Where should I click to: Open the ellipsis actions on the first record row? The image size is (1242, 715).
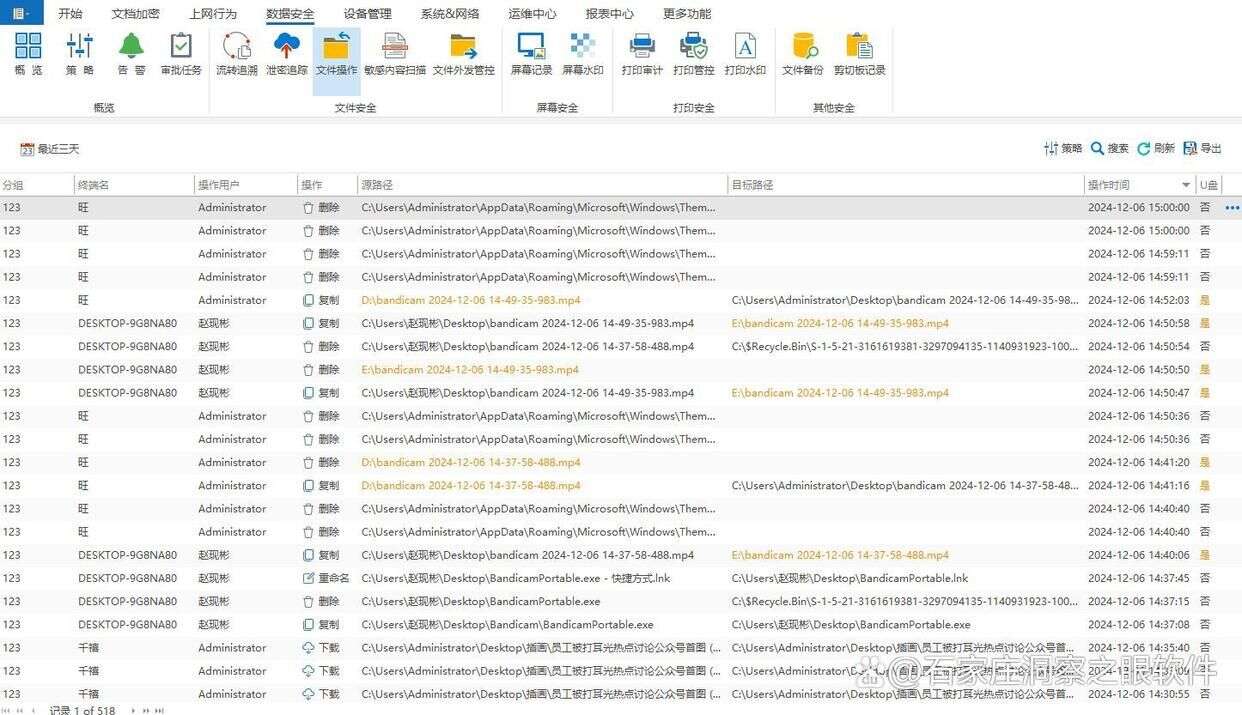pyautogui.click(x=1231, y=207)
